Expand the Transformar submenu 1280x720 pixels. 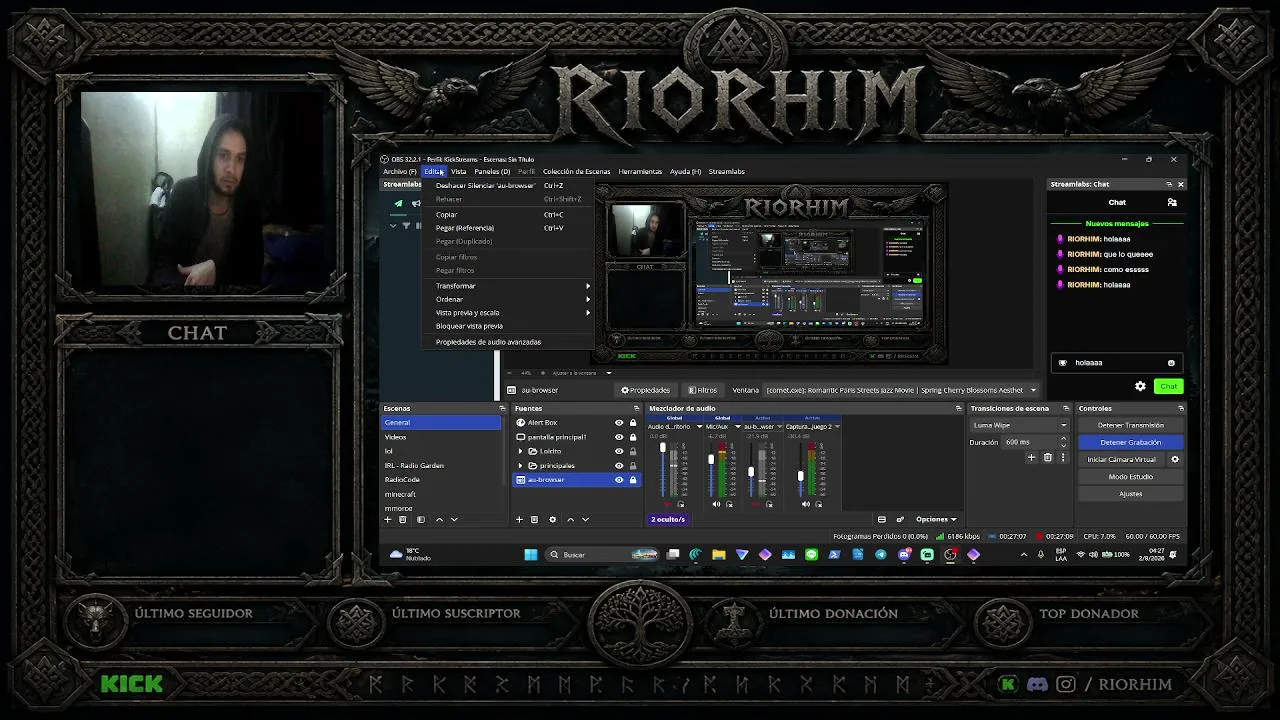pyautogui.click(x=508, y=286)
